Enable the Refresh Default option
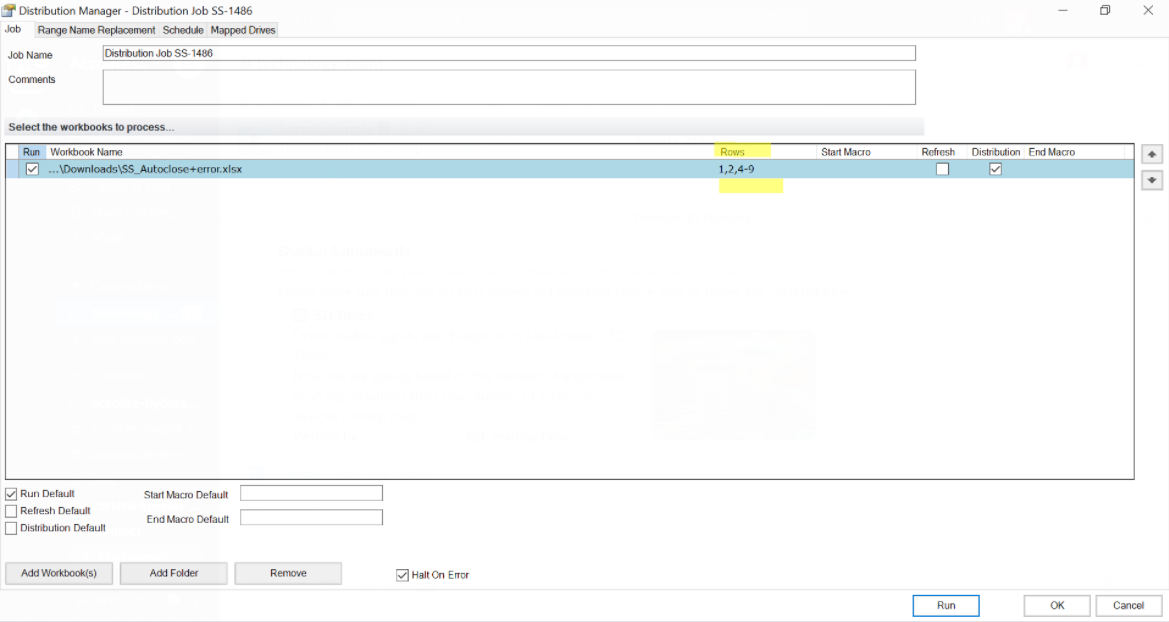This screenshot has width=1169, height=622. (10, 510)
